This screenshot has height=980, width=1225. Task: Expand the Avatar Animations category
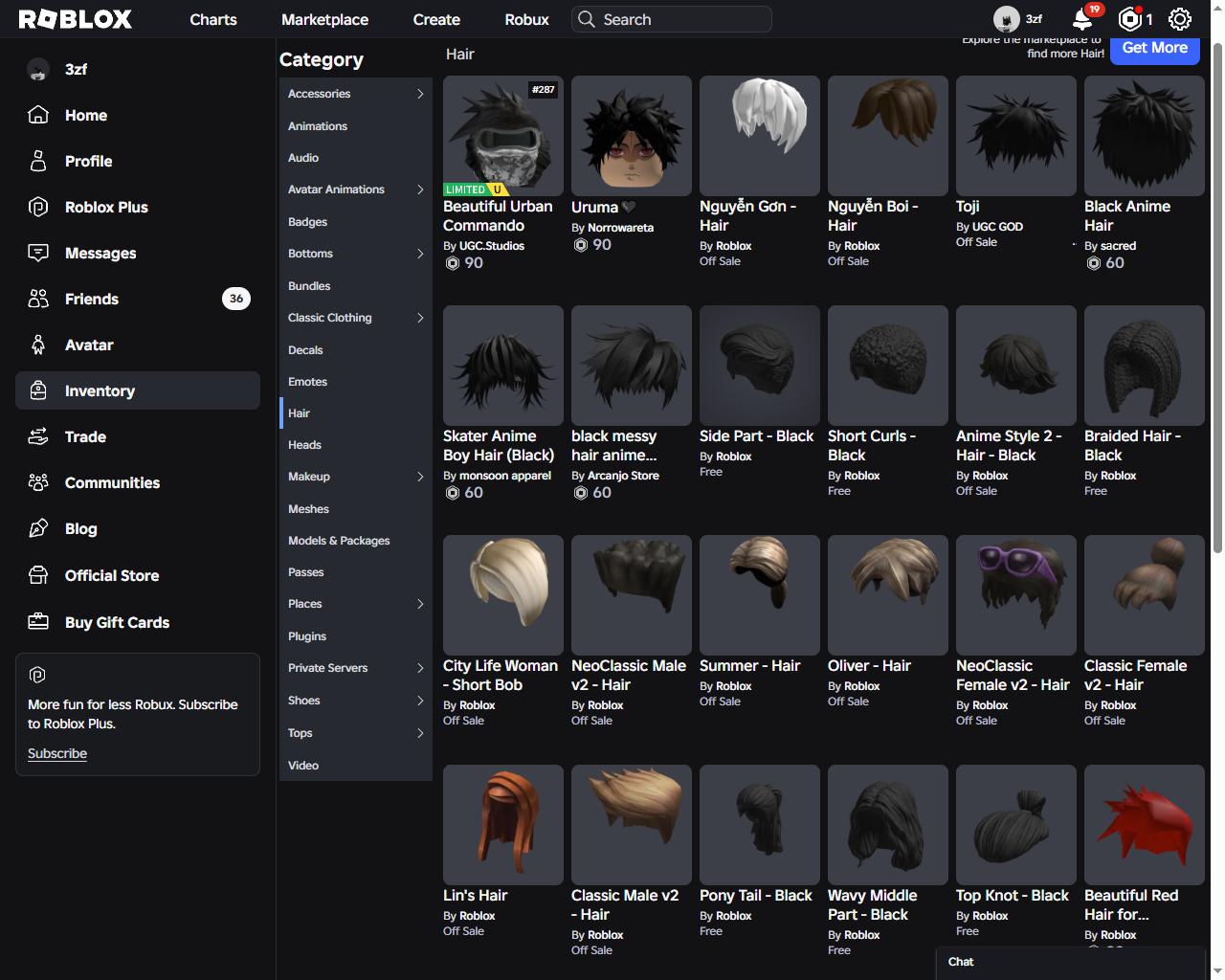pos(420,189)
